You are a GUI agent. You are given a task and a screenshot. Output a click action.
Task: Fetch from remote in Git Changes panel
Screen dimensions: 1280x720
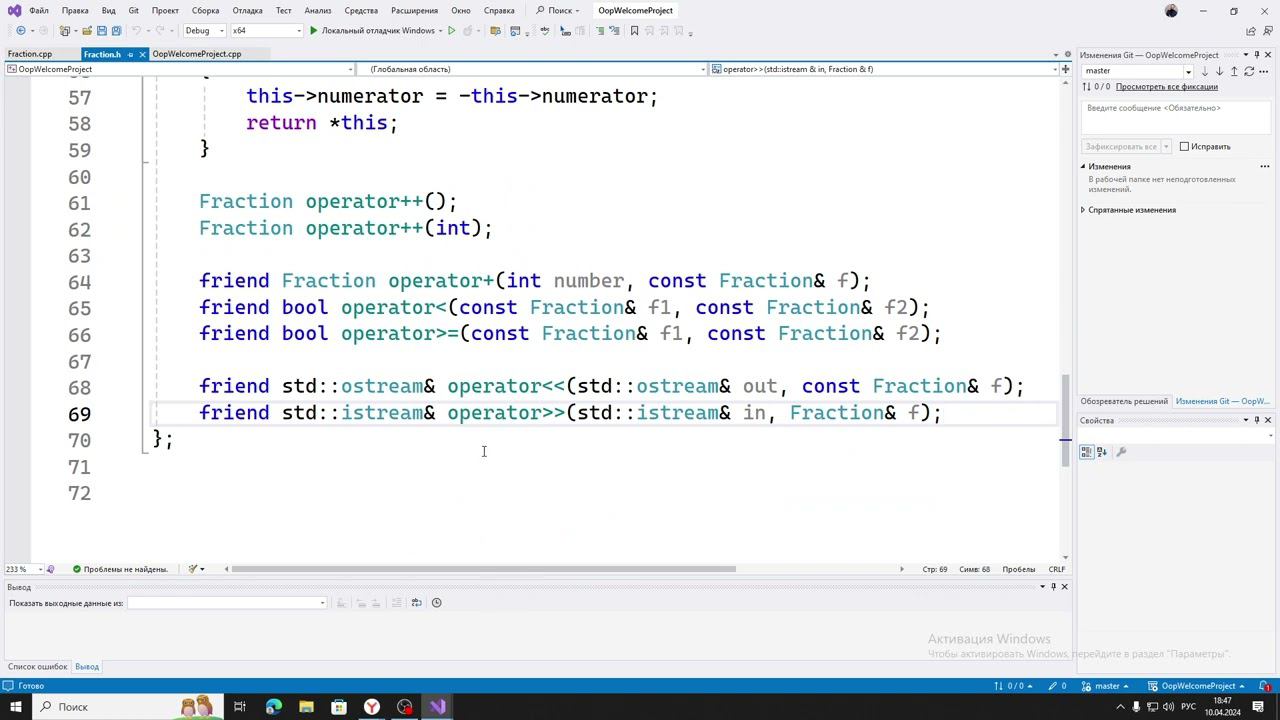tap(1204, 71)
